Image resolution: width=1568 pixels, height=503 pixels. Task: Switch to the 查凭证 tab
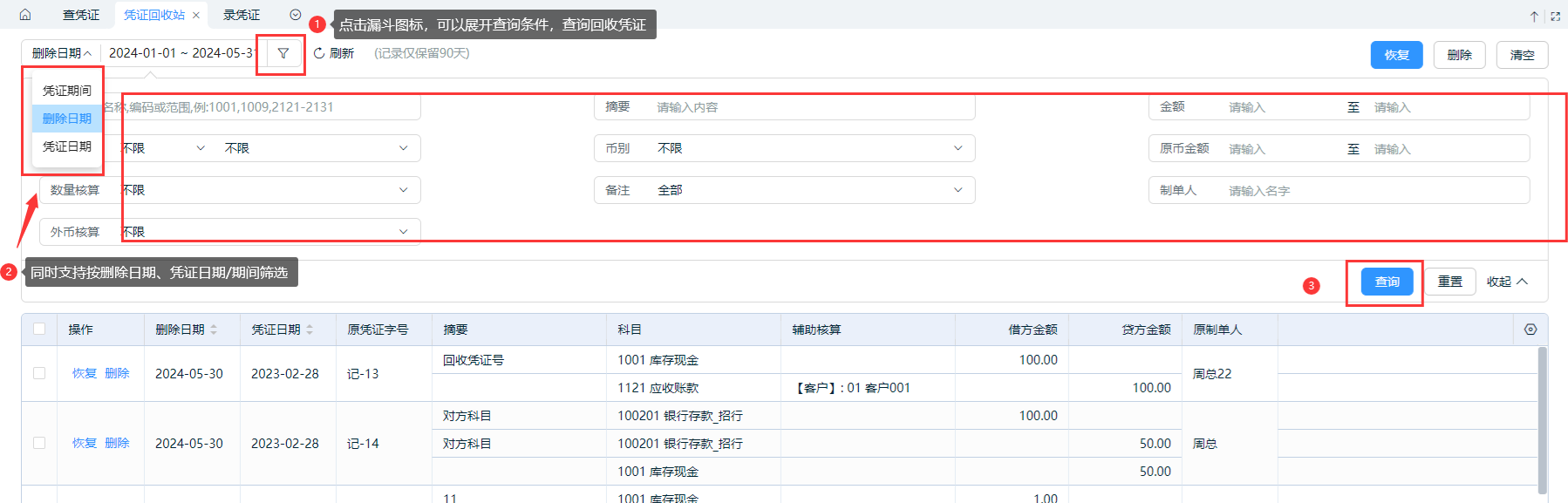tap(81, 15)
